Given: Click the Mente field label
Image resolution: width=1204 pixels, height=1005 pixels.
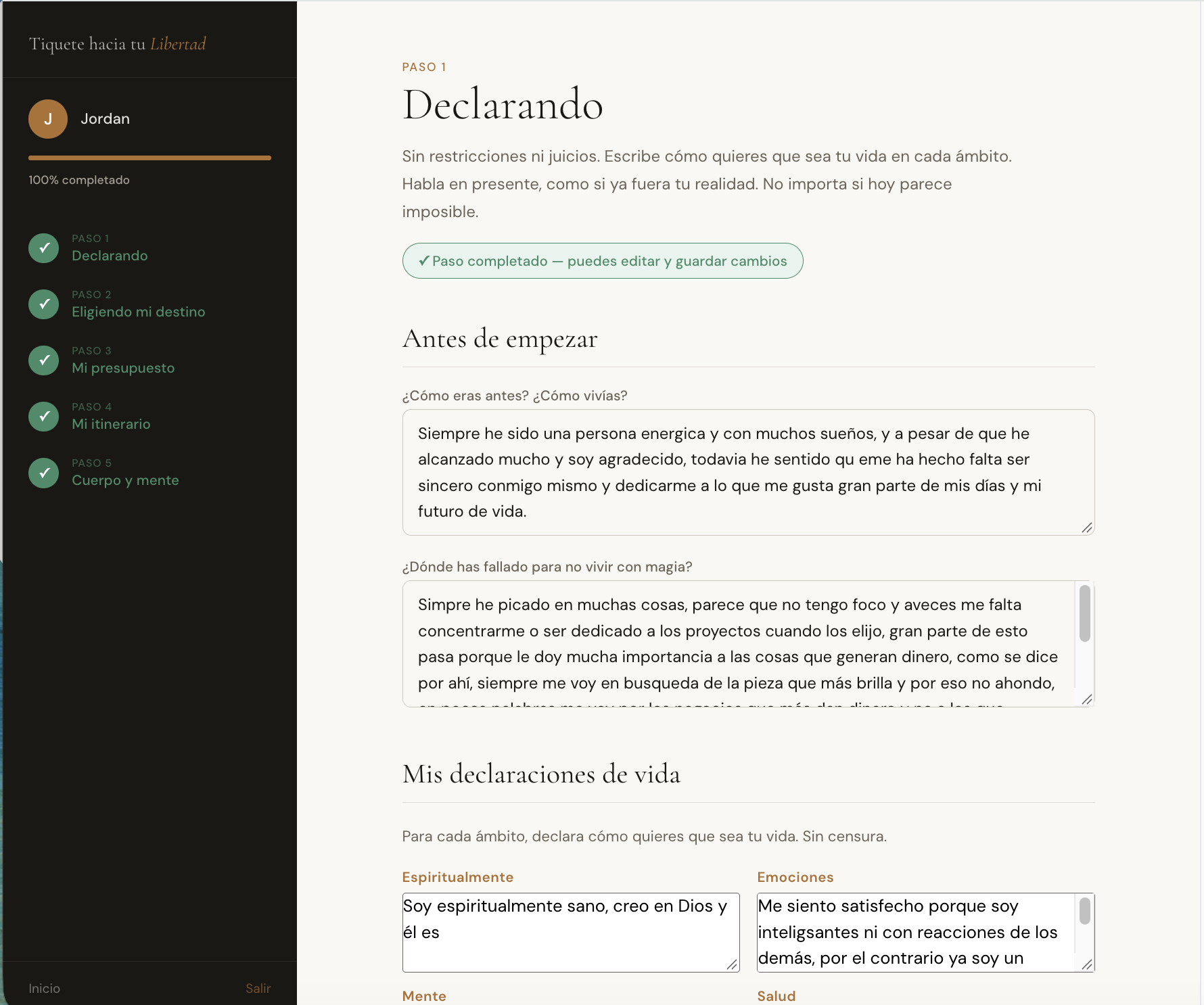Looking at the screenshot, I should point(424,996).
